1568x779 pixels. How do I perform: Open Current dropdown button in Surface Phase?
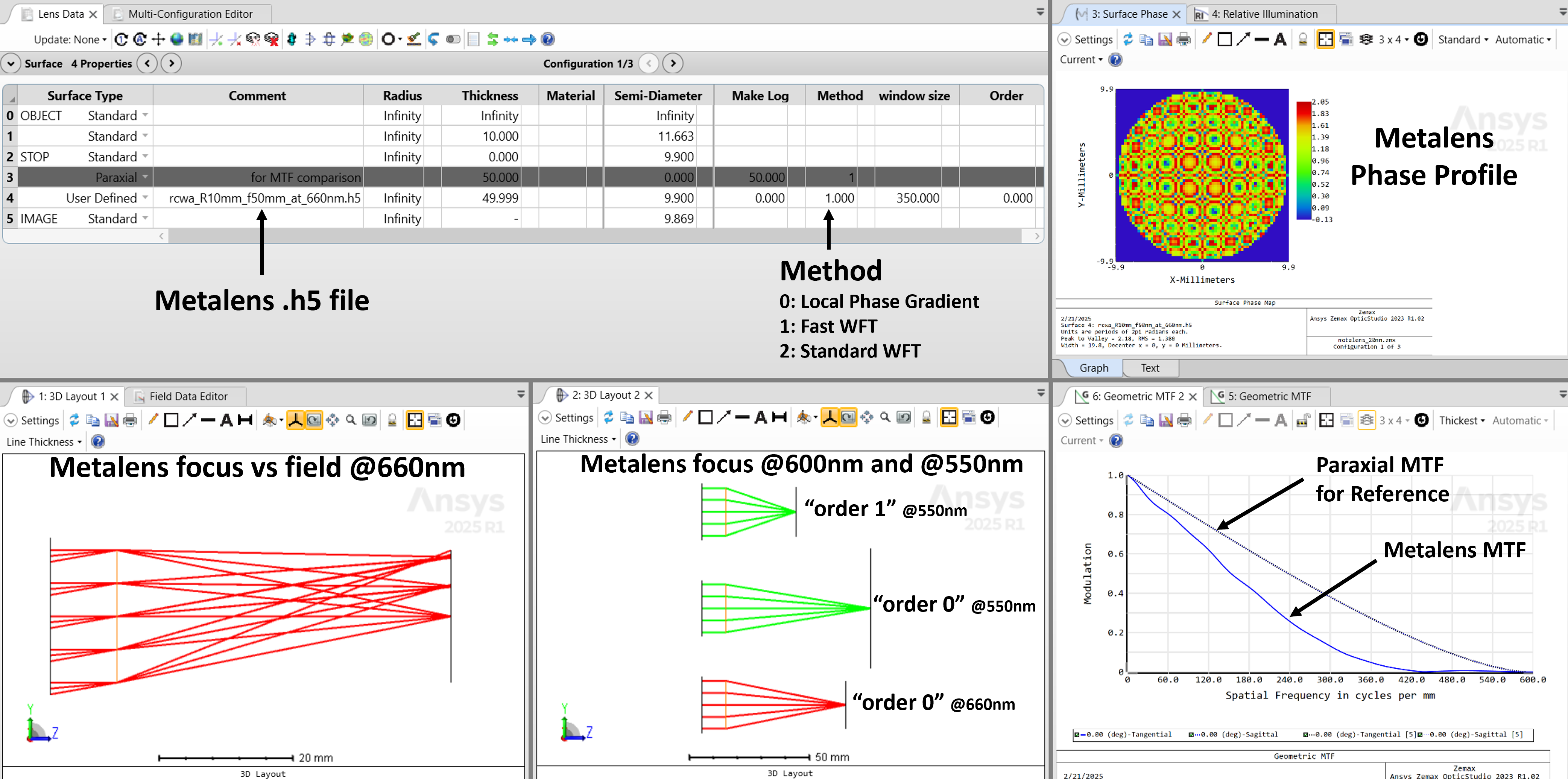pos(1081,60)
